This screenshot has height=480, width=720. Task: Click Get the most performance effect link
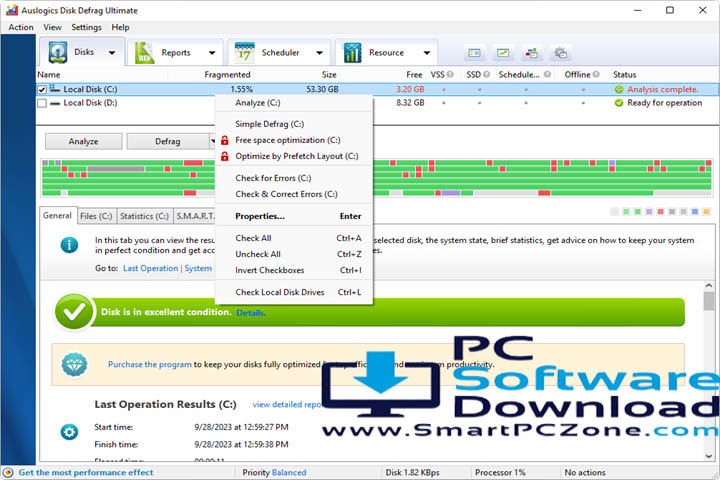pos(86,473)
